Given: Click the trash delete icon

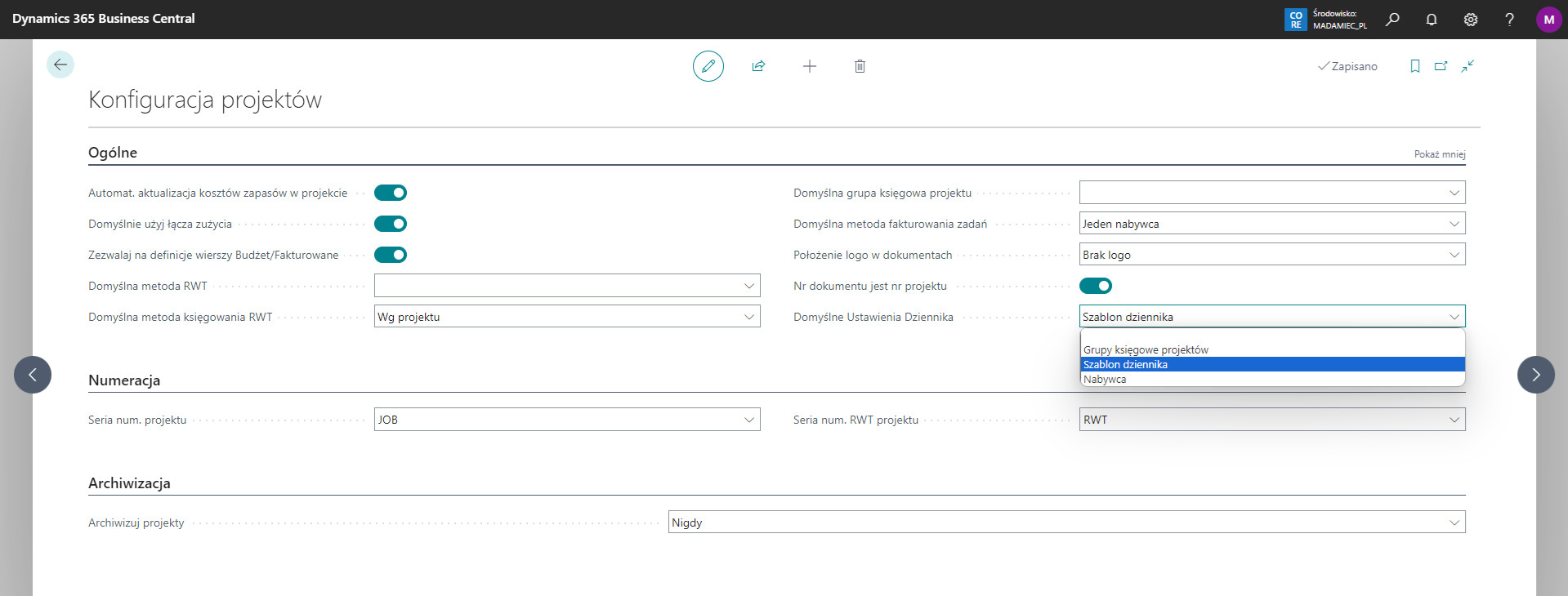Looking at the screenshot, I should [x=860, y=66].
